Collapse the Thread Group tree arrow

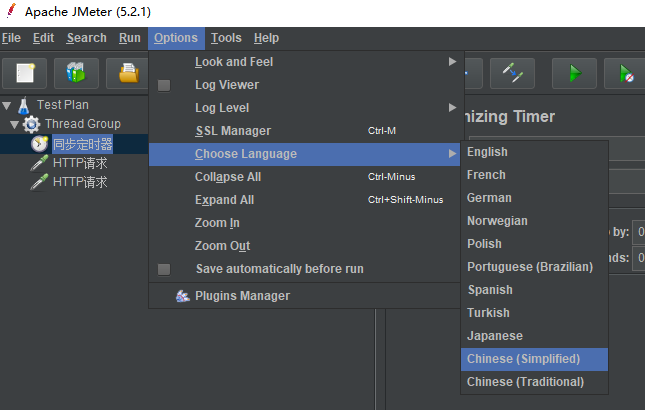click(x=15, y=124)
